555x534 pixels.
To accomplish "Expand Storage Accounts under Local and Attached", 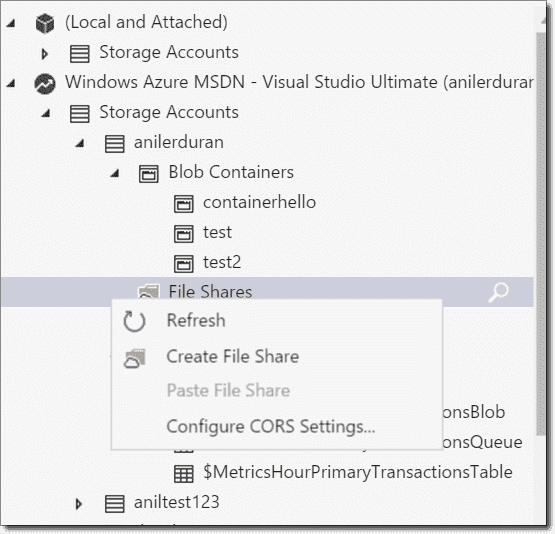I will tap(45, 54).
